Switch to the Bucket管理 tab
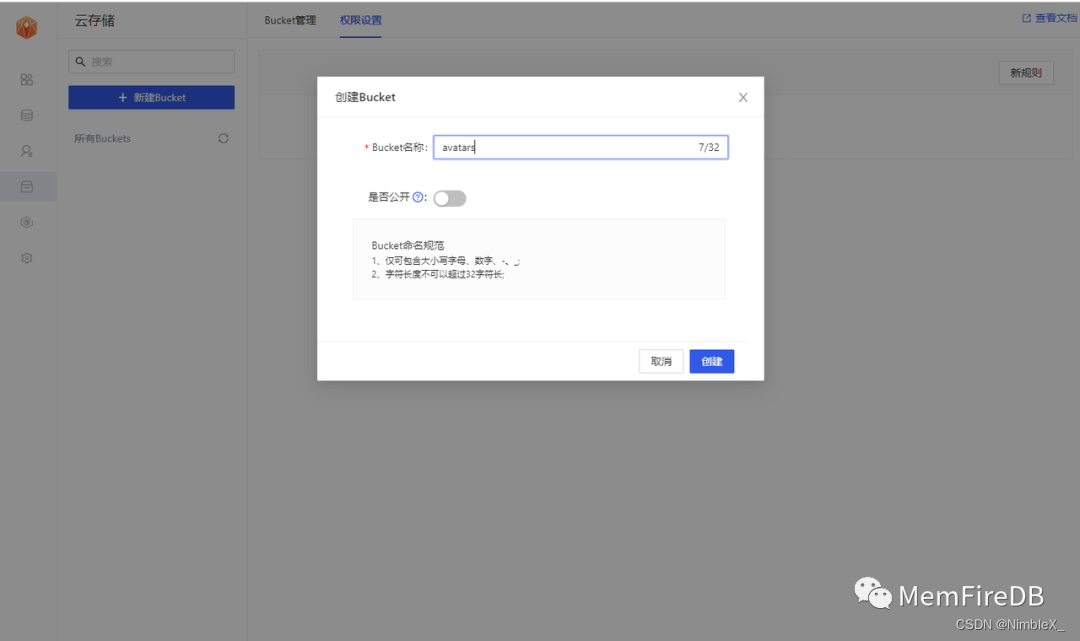 (290, 19)
